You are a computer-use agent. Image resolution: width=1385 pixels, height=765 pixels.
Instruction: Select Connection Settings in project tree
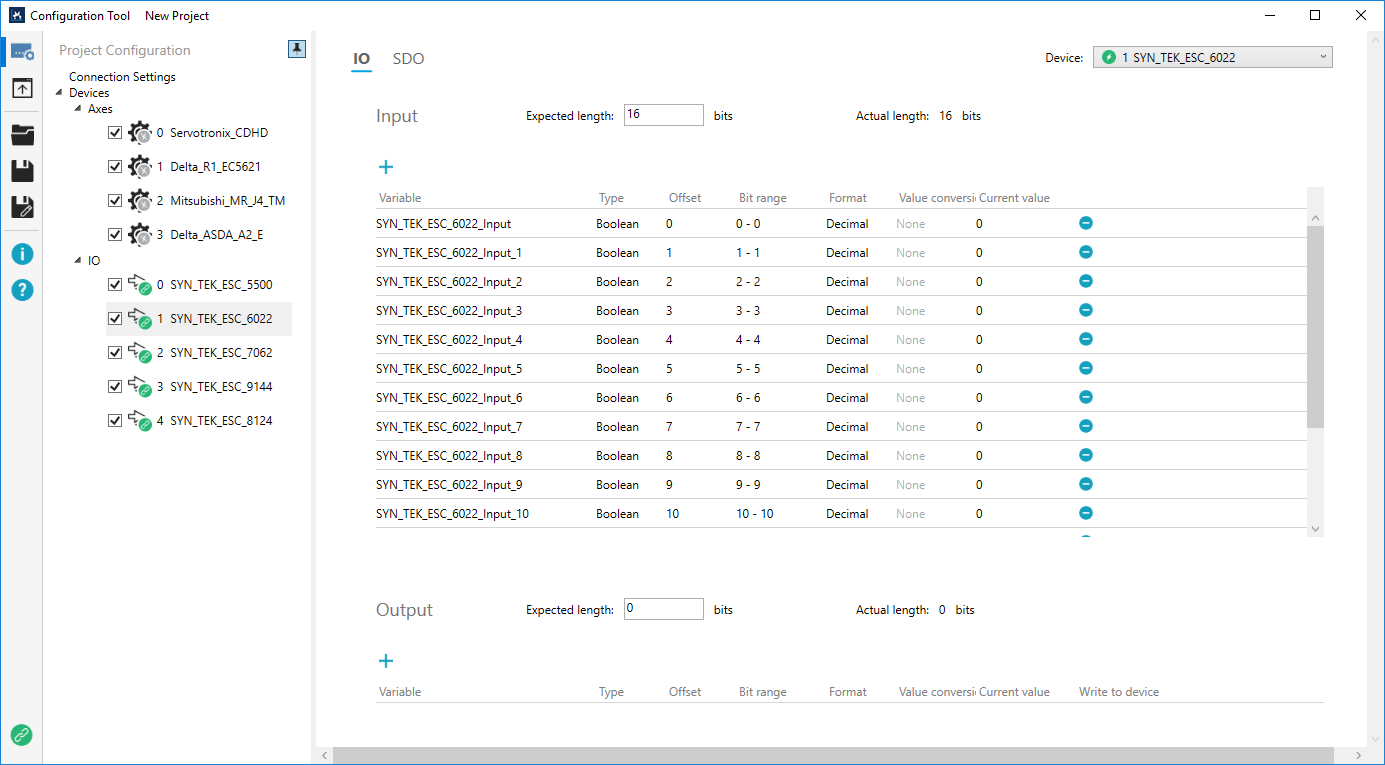[122, 77]
